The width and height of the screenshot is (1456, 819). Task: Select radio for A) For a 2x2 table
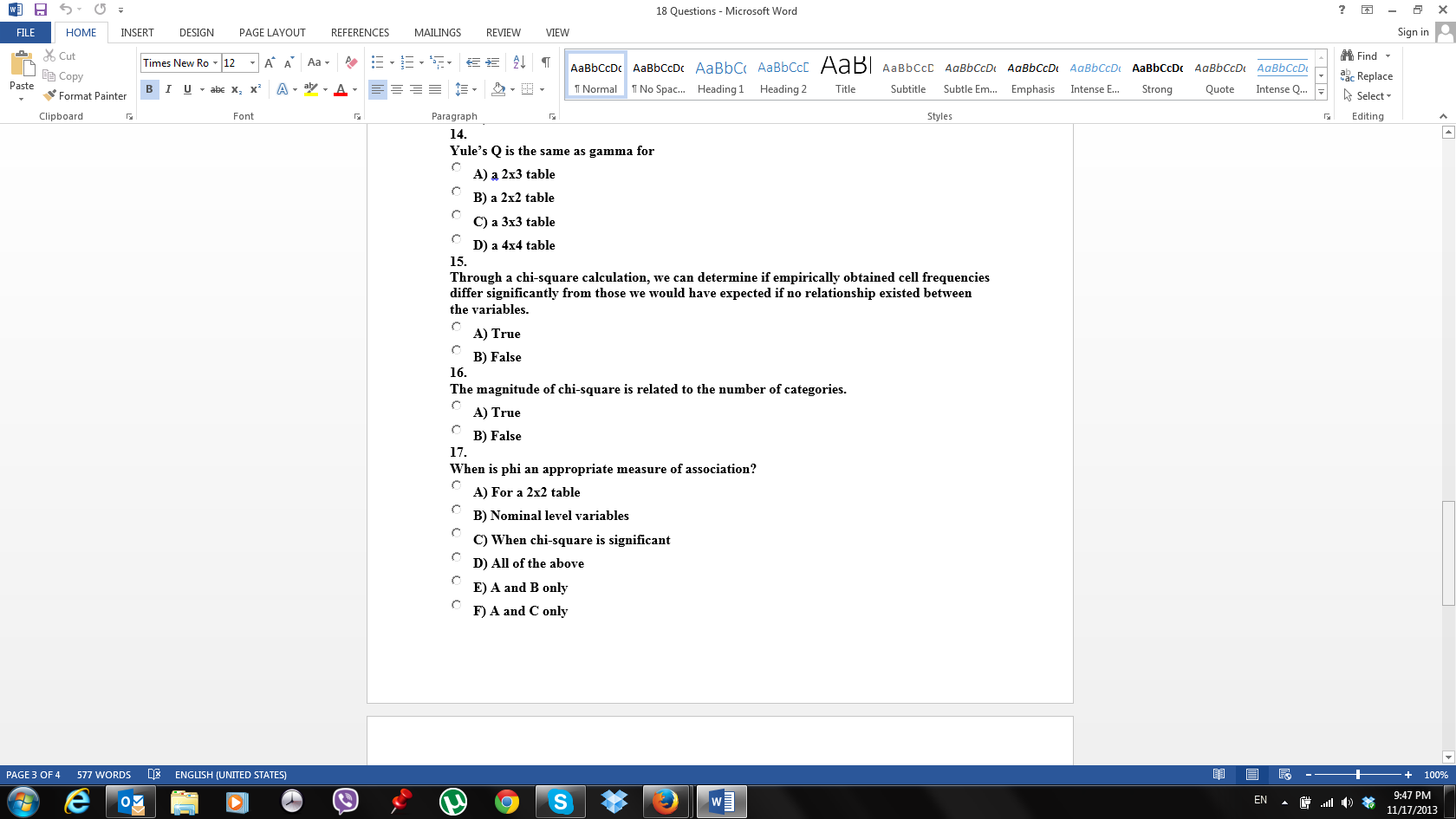tap(456, 485)
